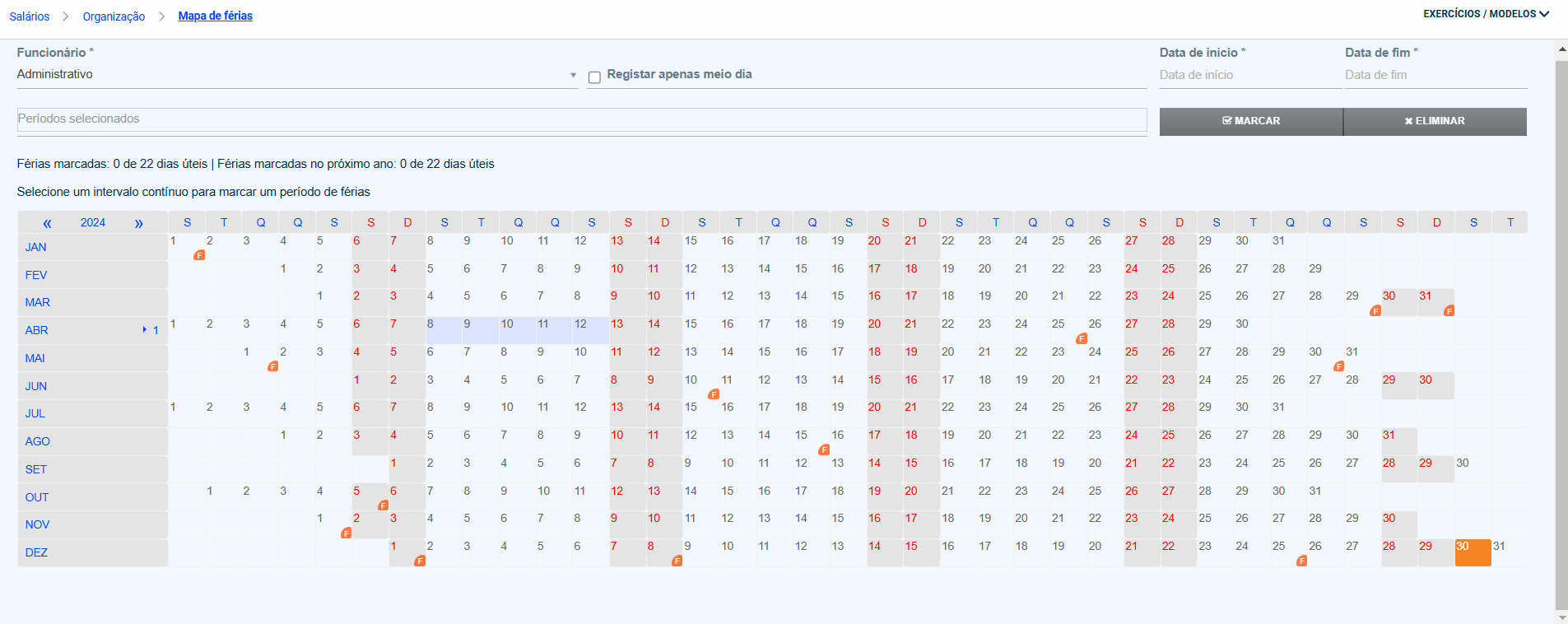Click the holiday F marker on May 30
The height and width of the screenshot is (624, 1568).
pyautogui.click(x=1339, y=366)
